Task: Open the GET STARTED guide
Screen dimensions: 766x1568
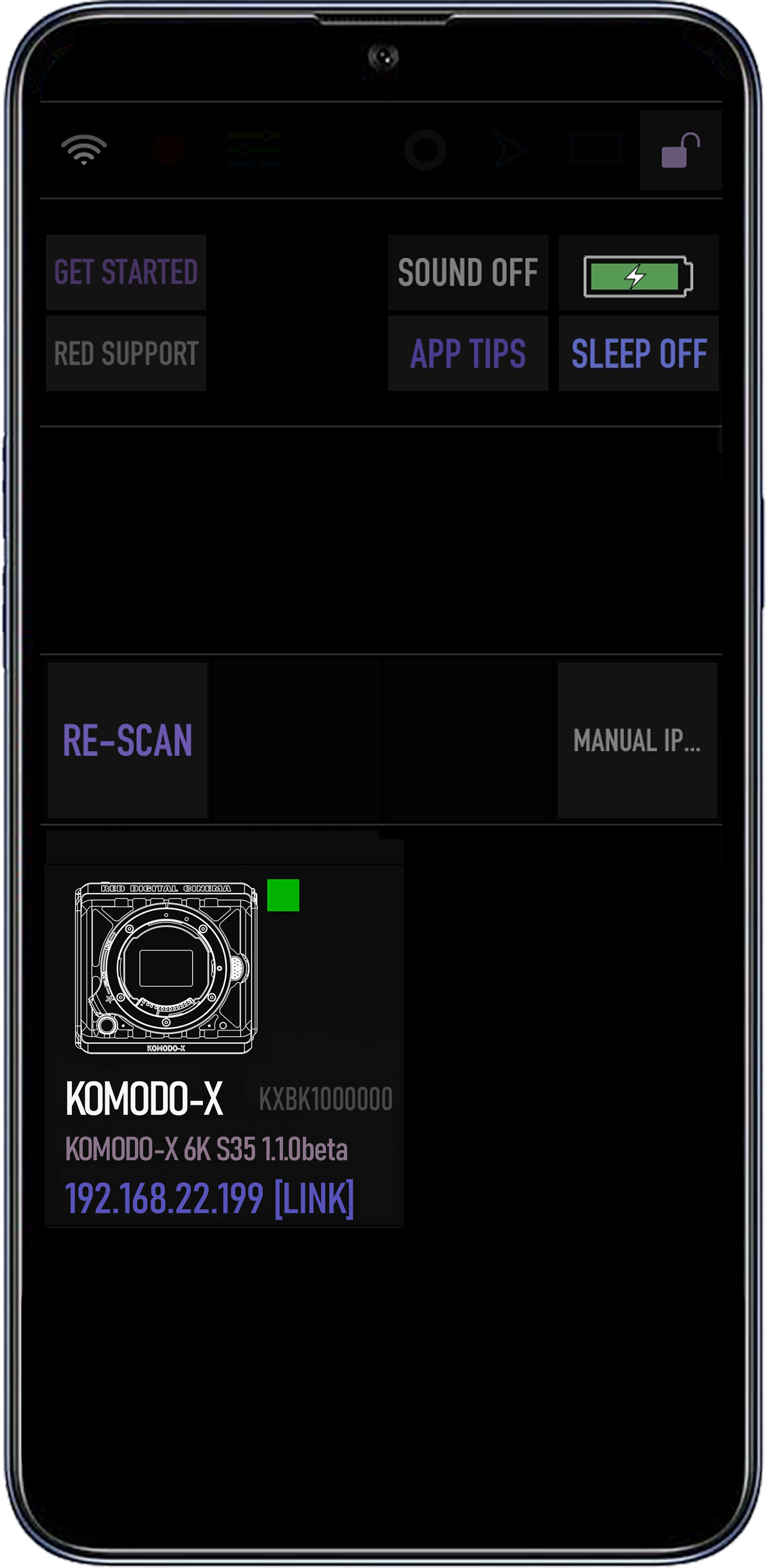Action: click(126, 272)
